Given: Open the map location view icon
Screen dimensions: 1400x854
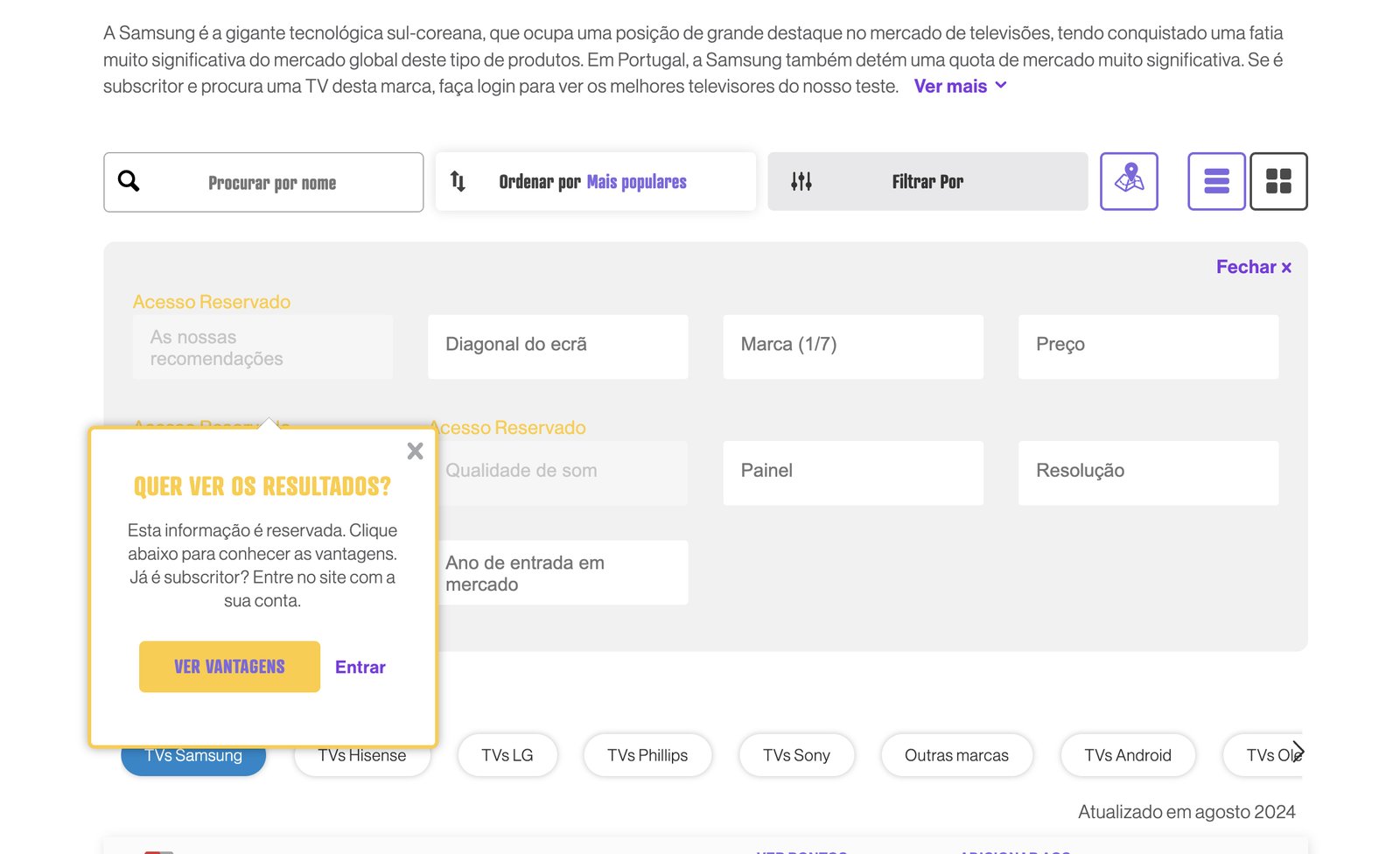Looking at the screenshot, I should 1129,181.
